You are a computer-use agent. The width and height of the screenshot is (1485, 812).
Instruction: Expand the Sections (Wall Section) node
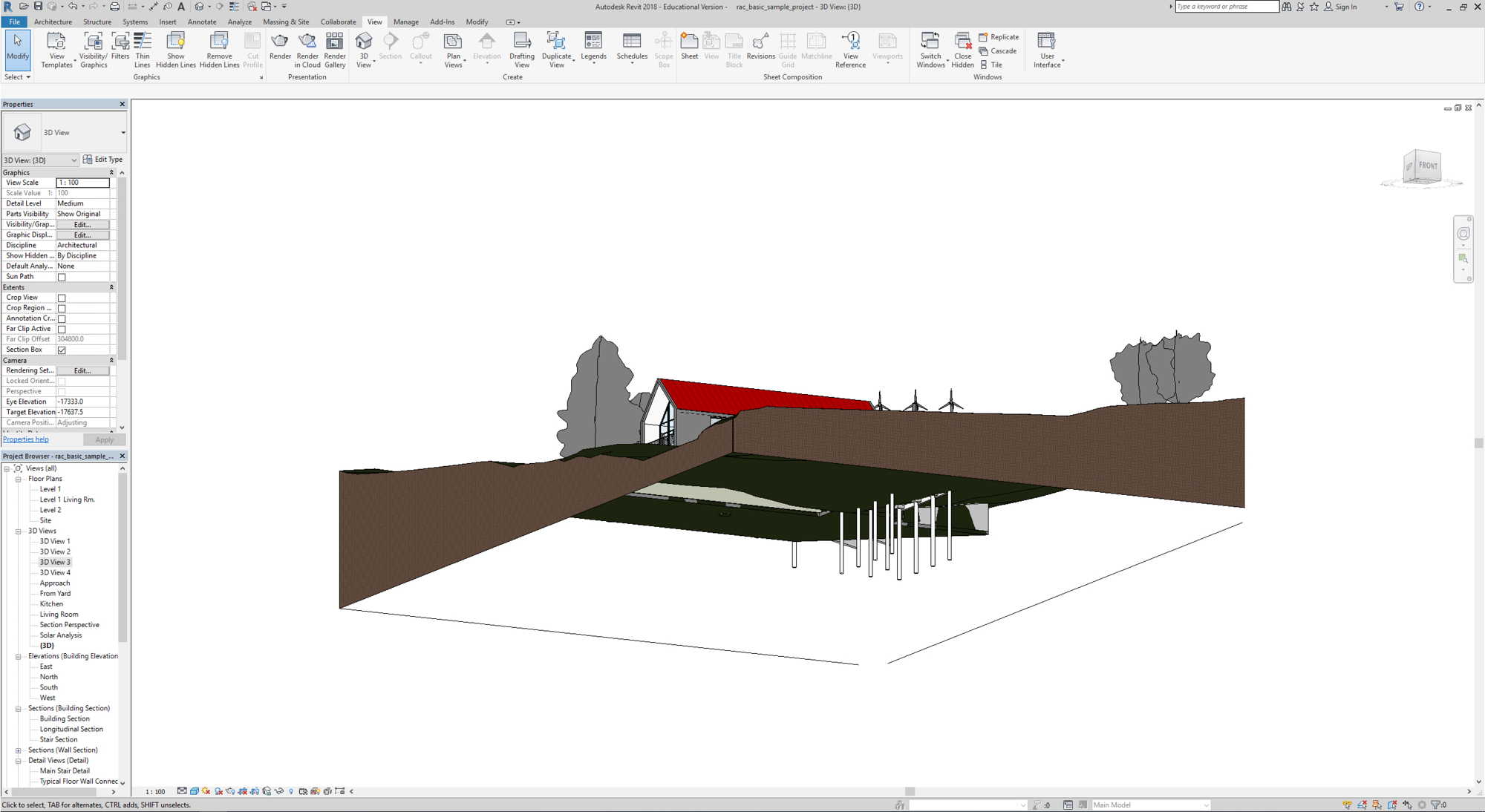19,750
